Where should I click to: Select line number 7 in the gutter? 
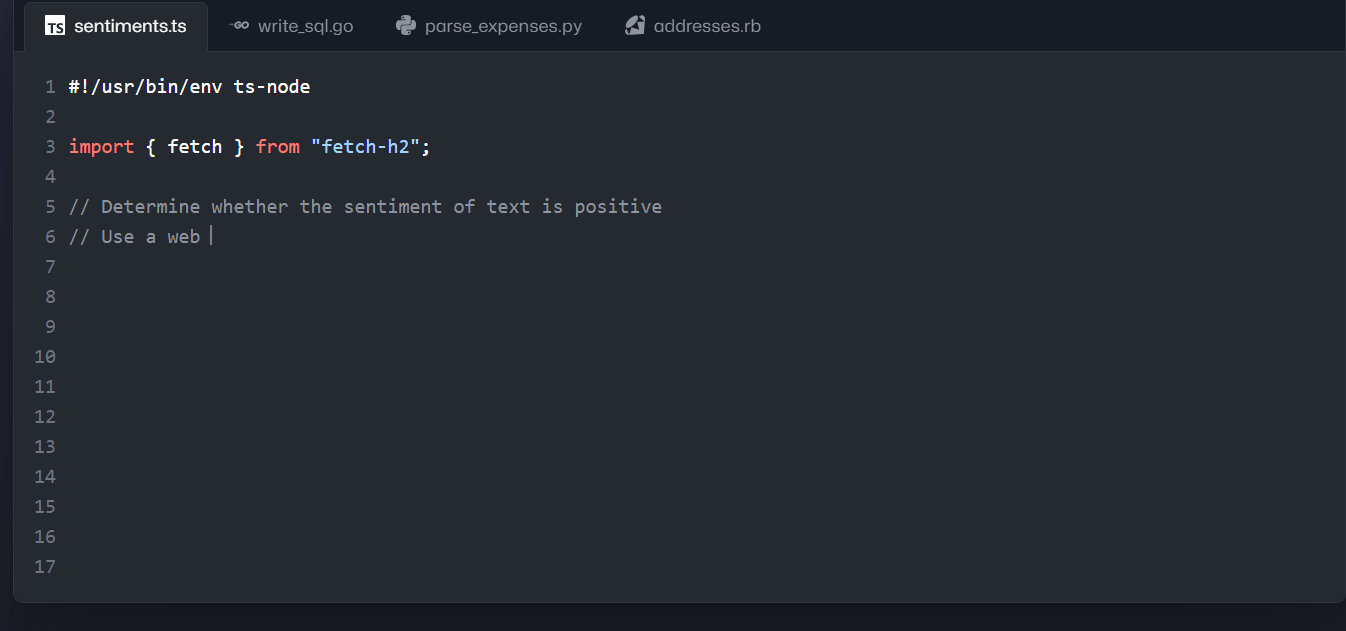click(x=50, y=267)
